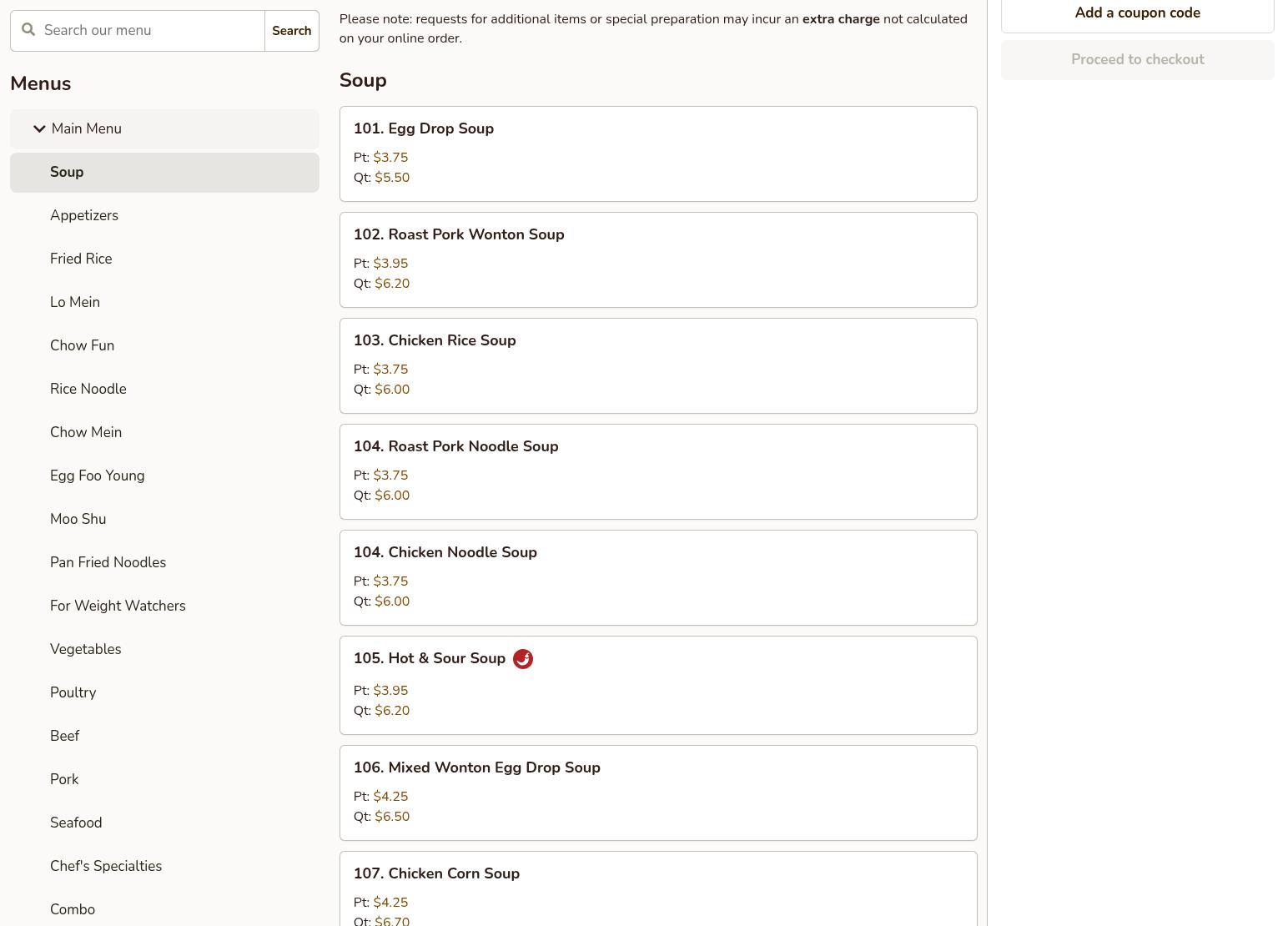Open the Lo Mein section

[75, 303]
